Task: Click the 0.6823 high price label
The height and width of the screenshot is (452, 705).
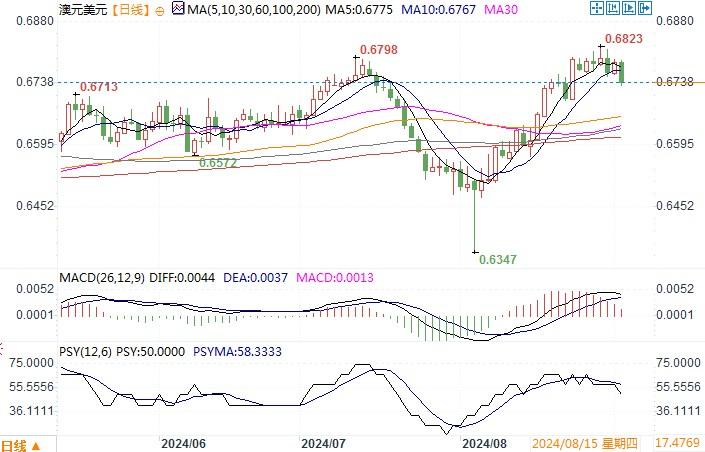Action: [x=624, y=39]
